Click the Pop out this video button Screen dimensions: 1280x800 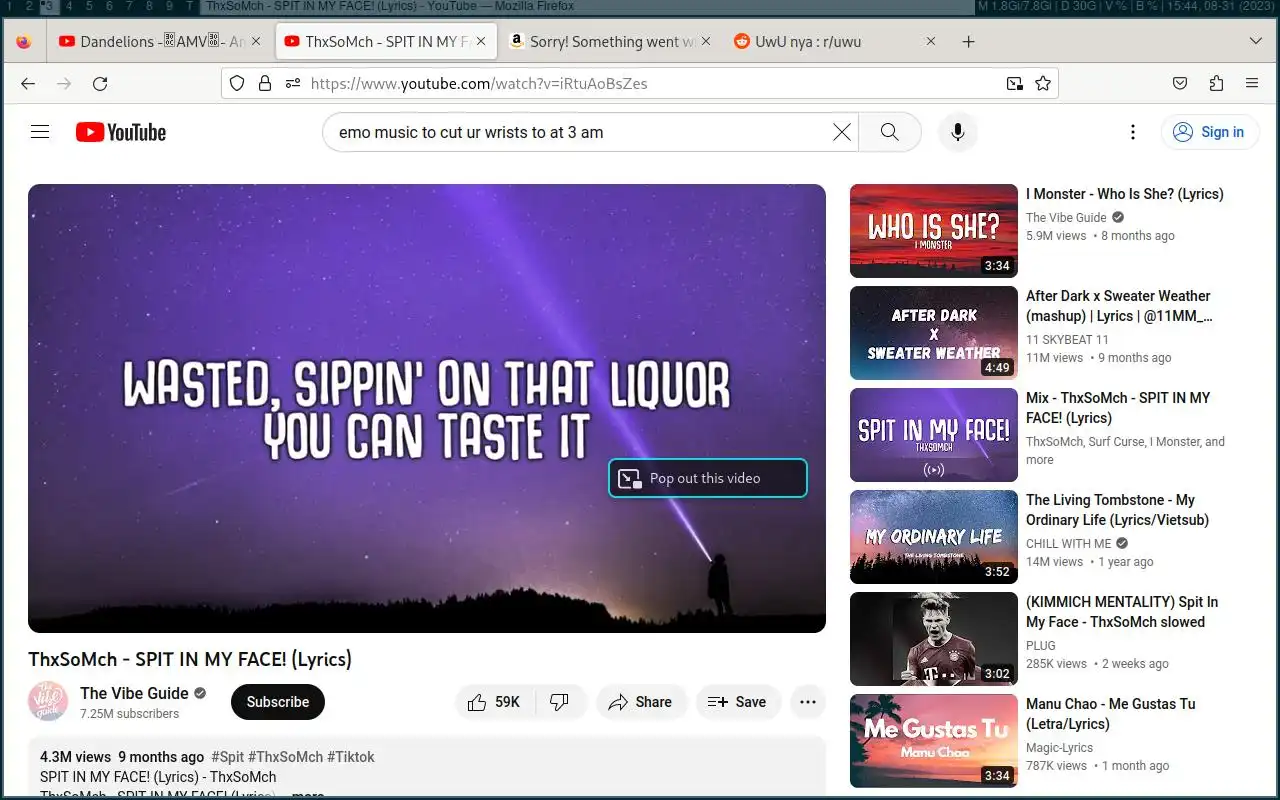(708, 478)
